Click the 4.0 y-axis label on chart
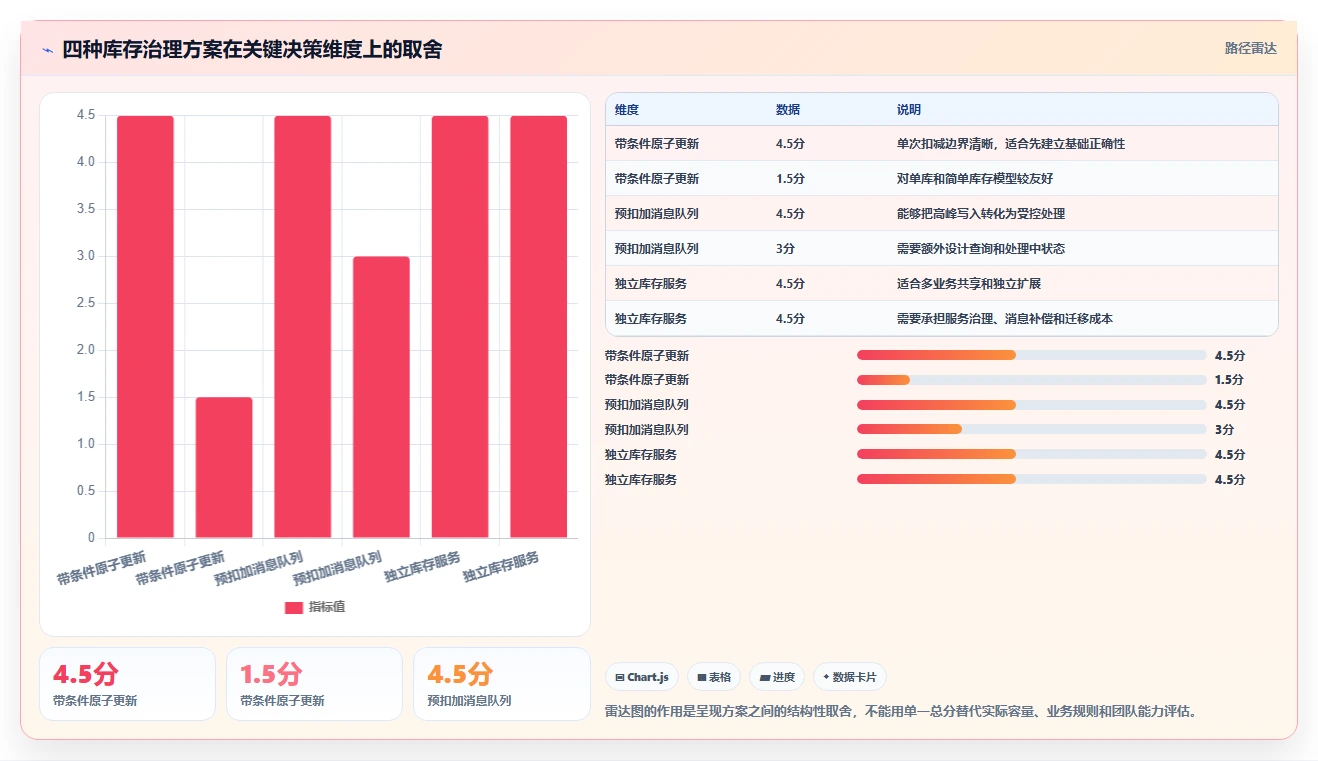The image size is (1318, 761). pyautogui.click(x=86, y=162)
